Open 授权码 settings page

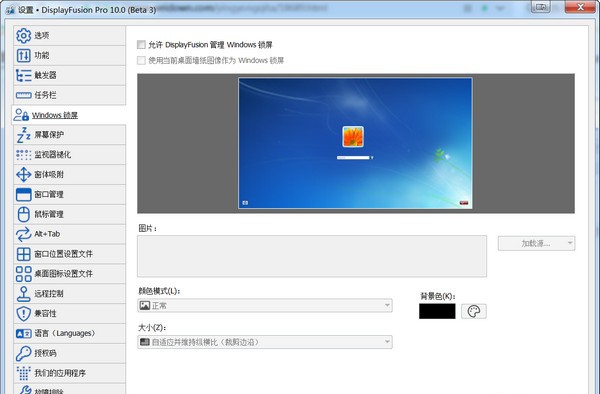[70, 353]
